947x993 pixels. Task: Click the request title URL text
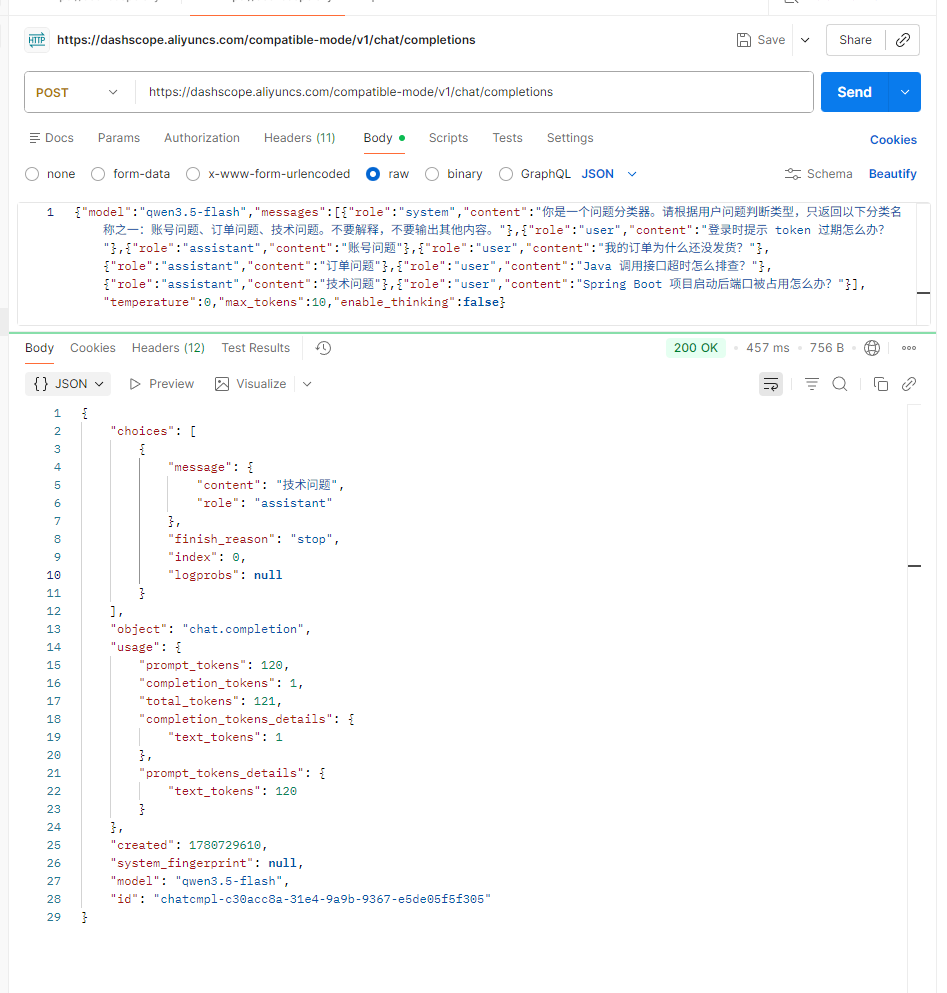[266, 40]
